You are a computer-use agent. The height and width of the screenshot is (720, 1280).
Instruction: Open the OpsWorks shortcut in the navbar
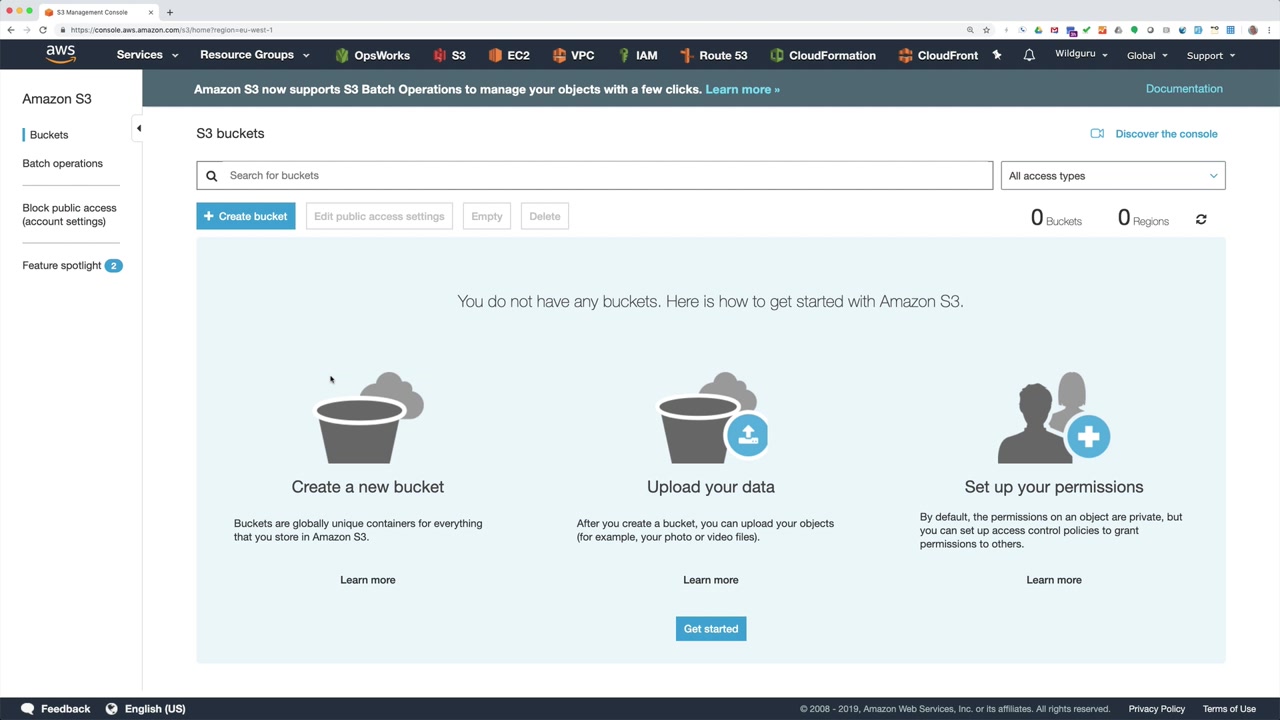pos(372,55)
